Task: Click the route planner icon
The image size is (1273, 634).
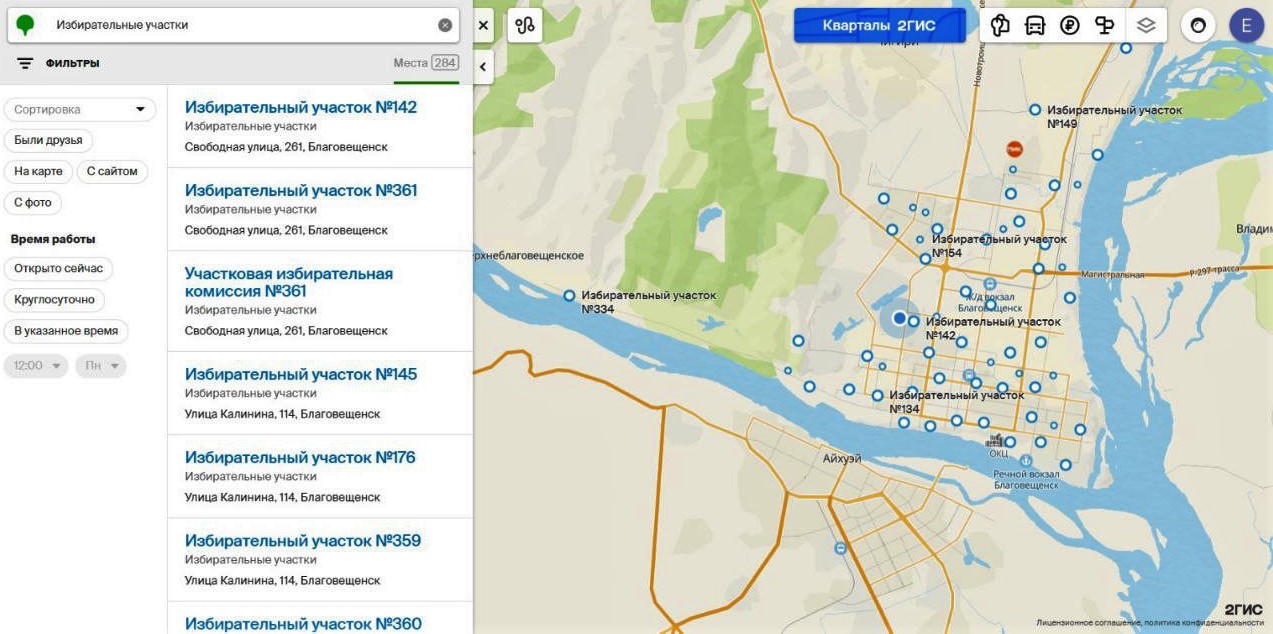Action: click(525, 26)
